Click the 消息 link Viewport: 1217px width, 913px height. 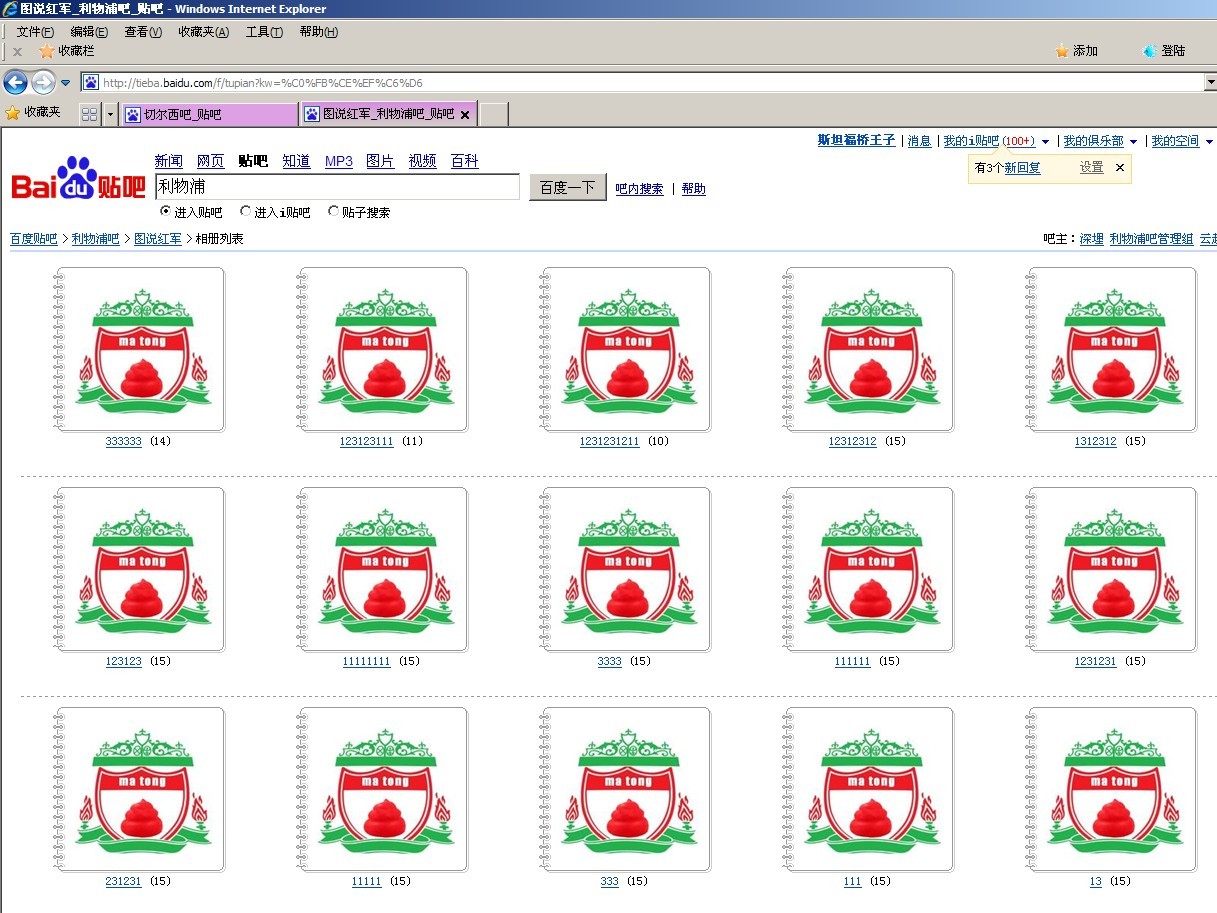coord(919,141)
